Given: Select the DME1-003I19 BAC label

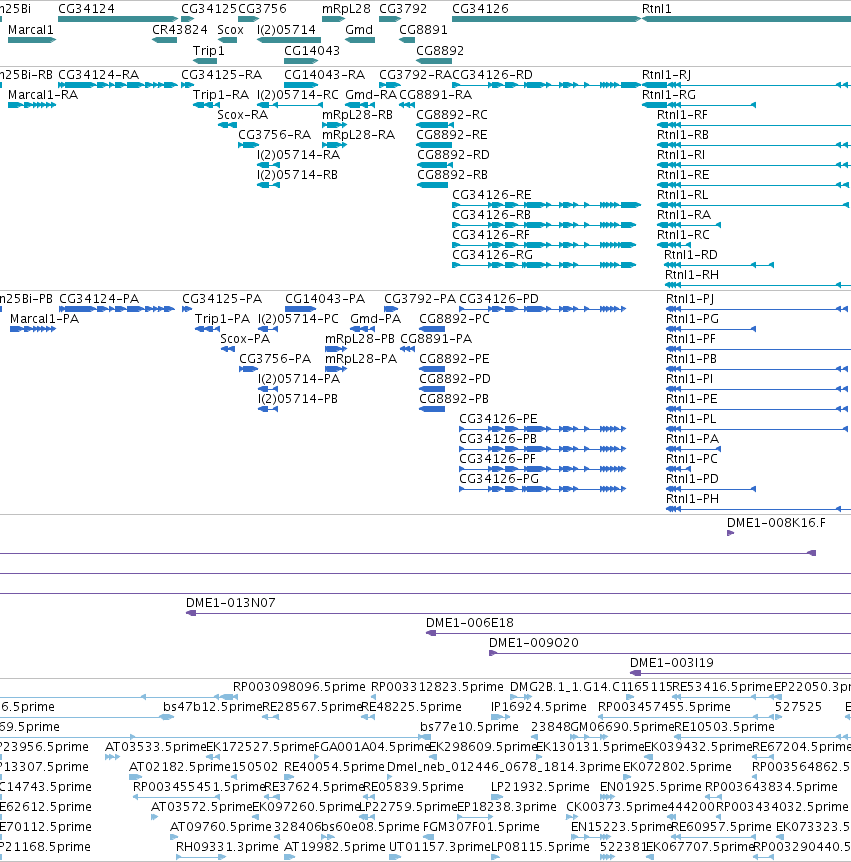Looking at the screenshot, I should 672,663.
